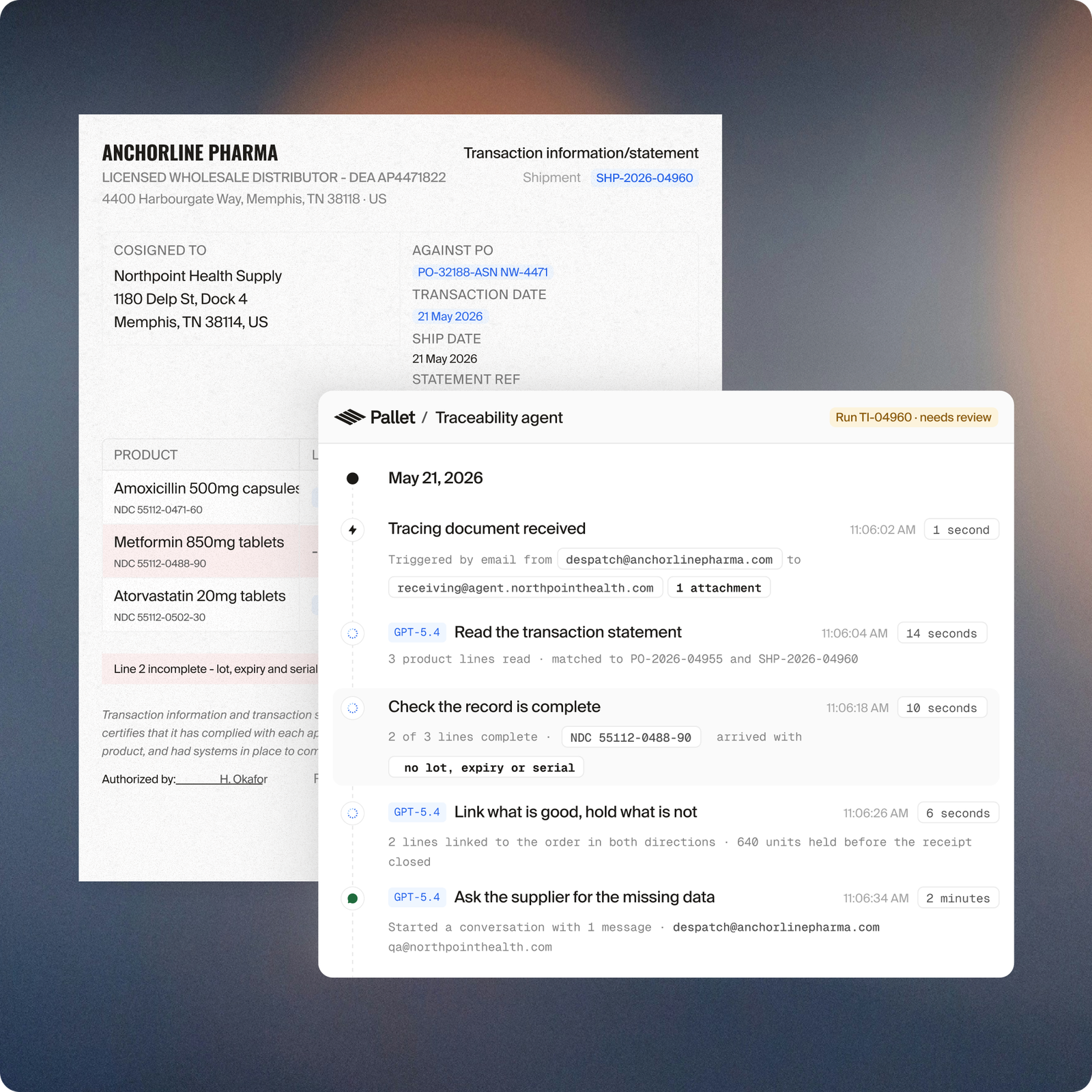Click 'NDC 55112-0502-30' under Atorvastatin
The height and width of the screenshot is (1092, 1092).
159,618
